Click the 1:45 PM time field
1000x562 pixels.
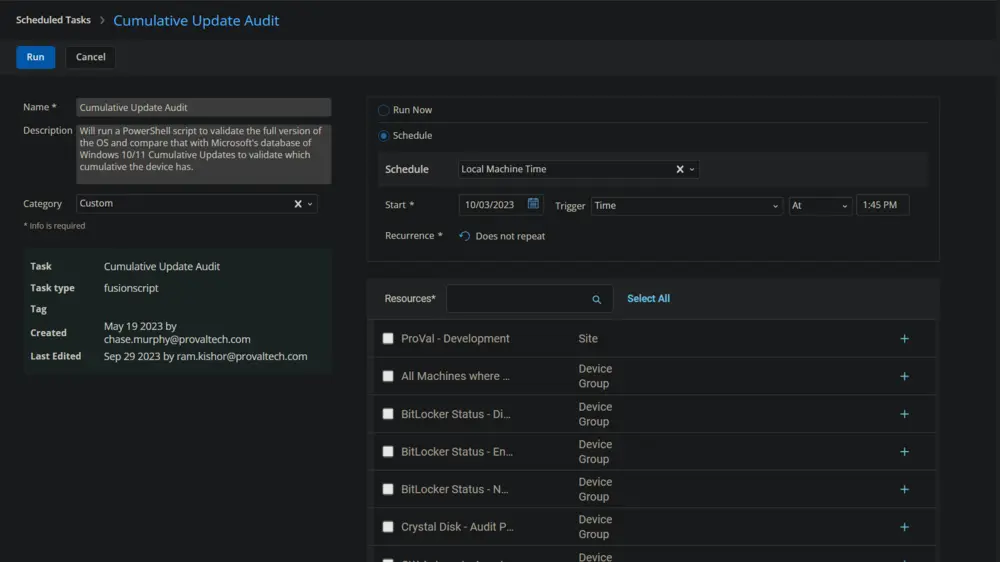pos(883,205)
